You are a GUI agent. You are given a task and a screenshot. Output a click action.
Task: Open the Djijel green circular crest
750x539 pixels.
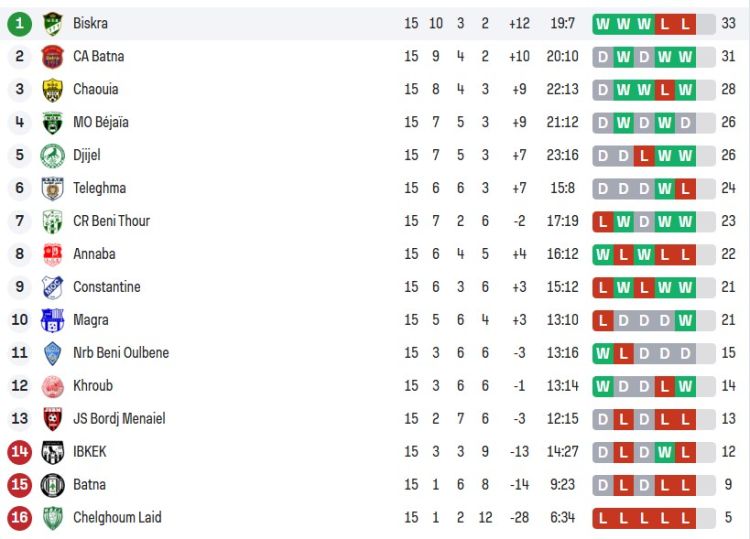click(x=53, y=155)
